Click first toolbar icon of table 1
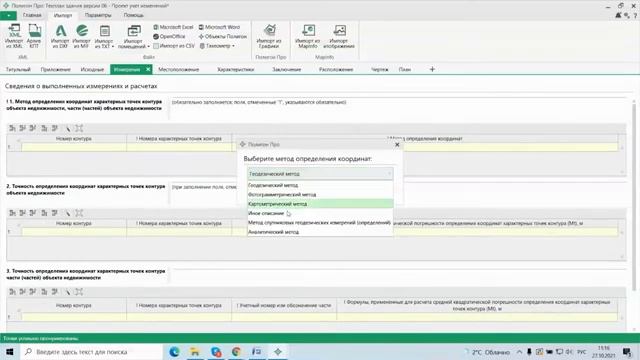The image size is (640, 360). 12,128
